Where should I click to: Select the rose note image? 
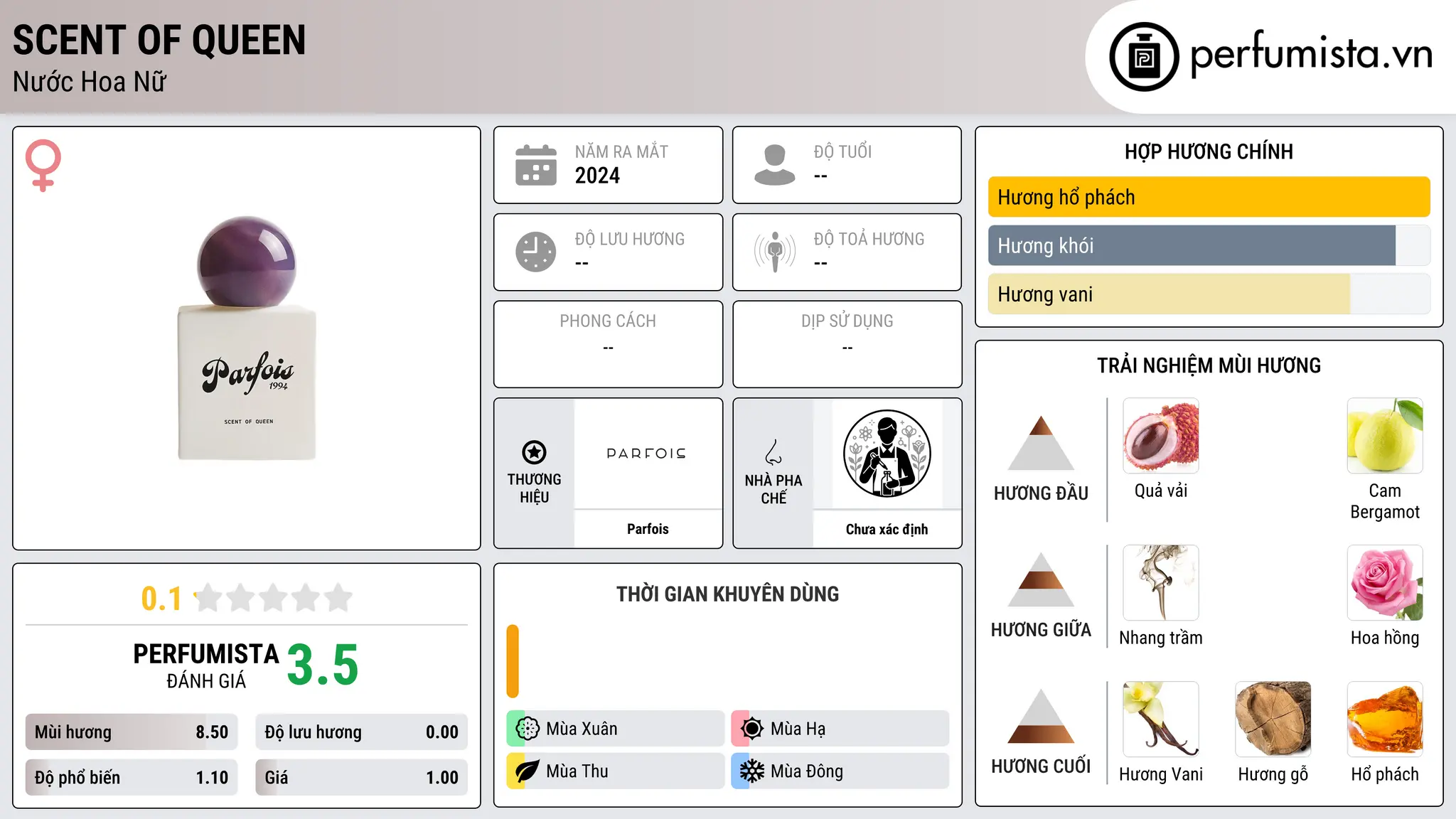pyautogui.click(x=1385, y=583)
